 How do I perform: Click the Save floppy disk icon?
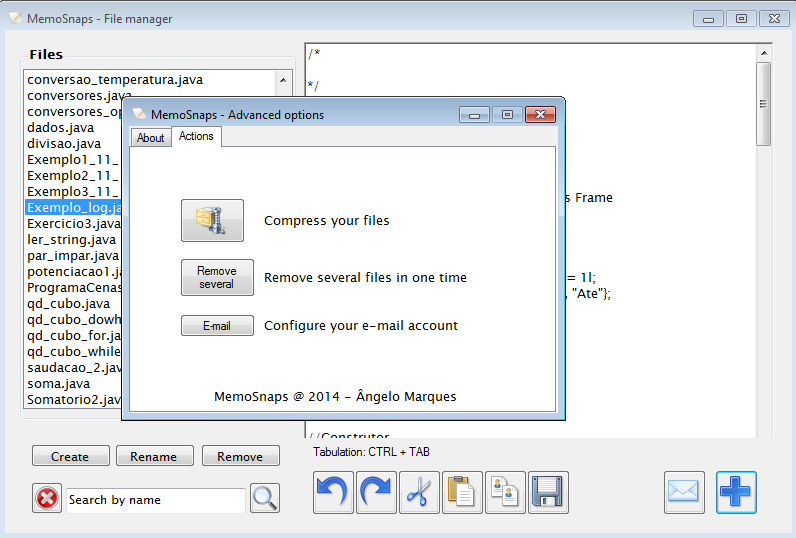click(x=548, y=492)
